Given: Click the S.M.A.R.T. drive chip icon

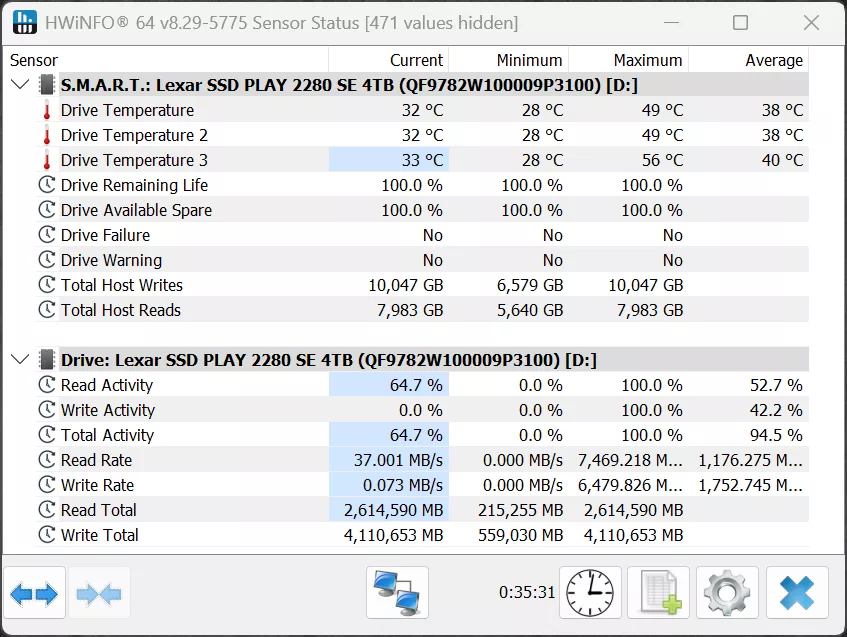Looking at the screenshot, I should pos(47,85).
